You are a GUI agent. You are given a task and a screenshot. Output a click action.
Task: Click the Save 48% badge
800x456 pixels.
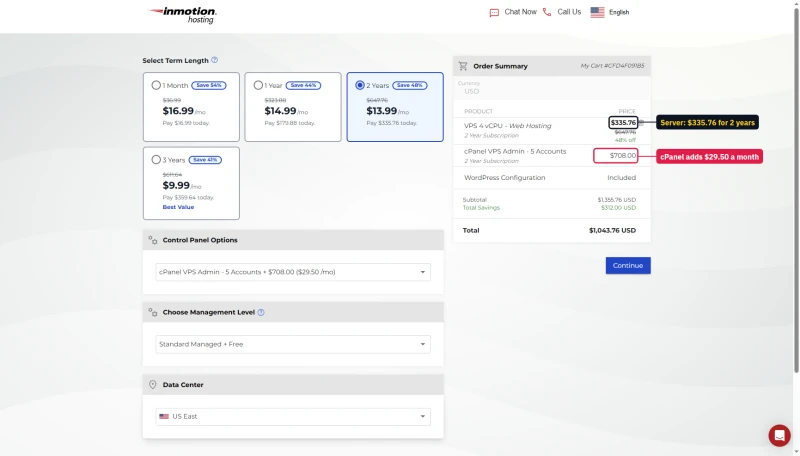click(410, 85)
